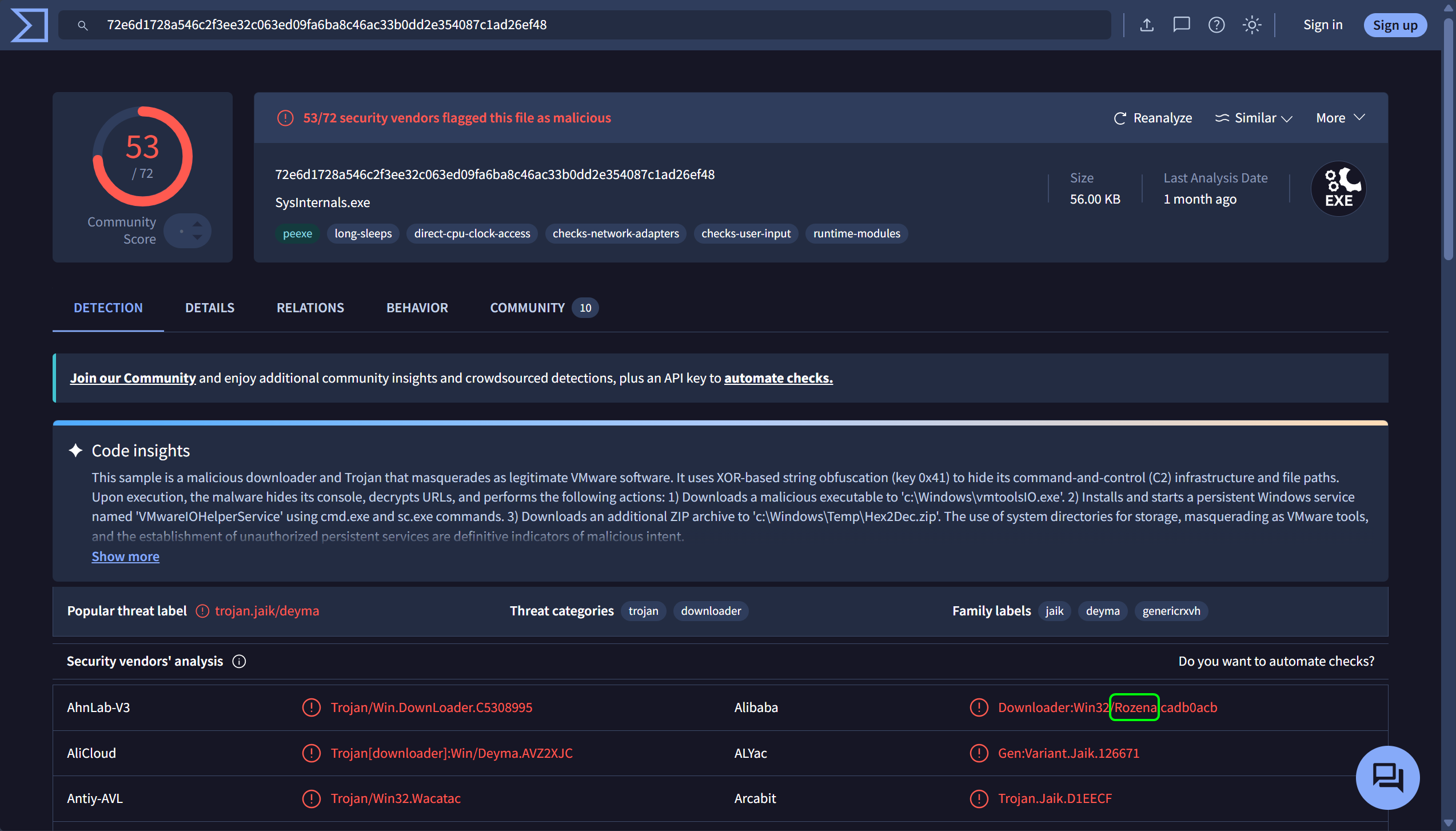Toggle the light theme sun icon

[1251, 25]
